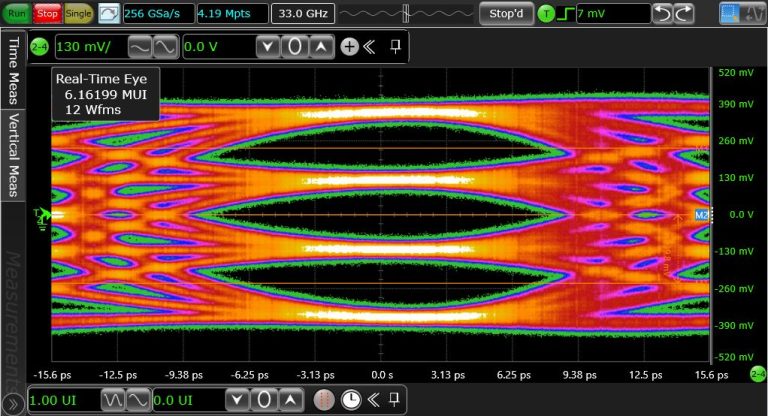The height and width of the screenshot is (416, 768).
Task: Click the waveform marker icon at far top right
Action: pos(753,13)
